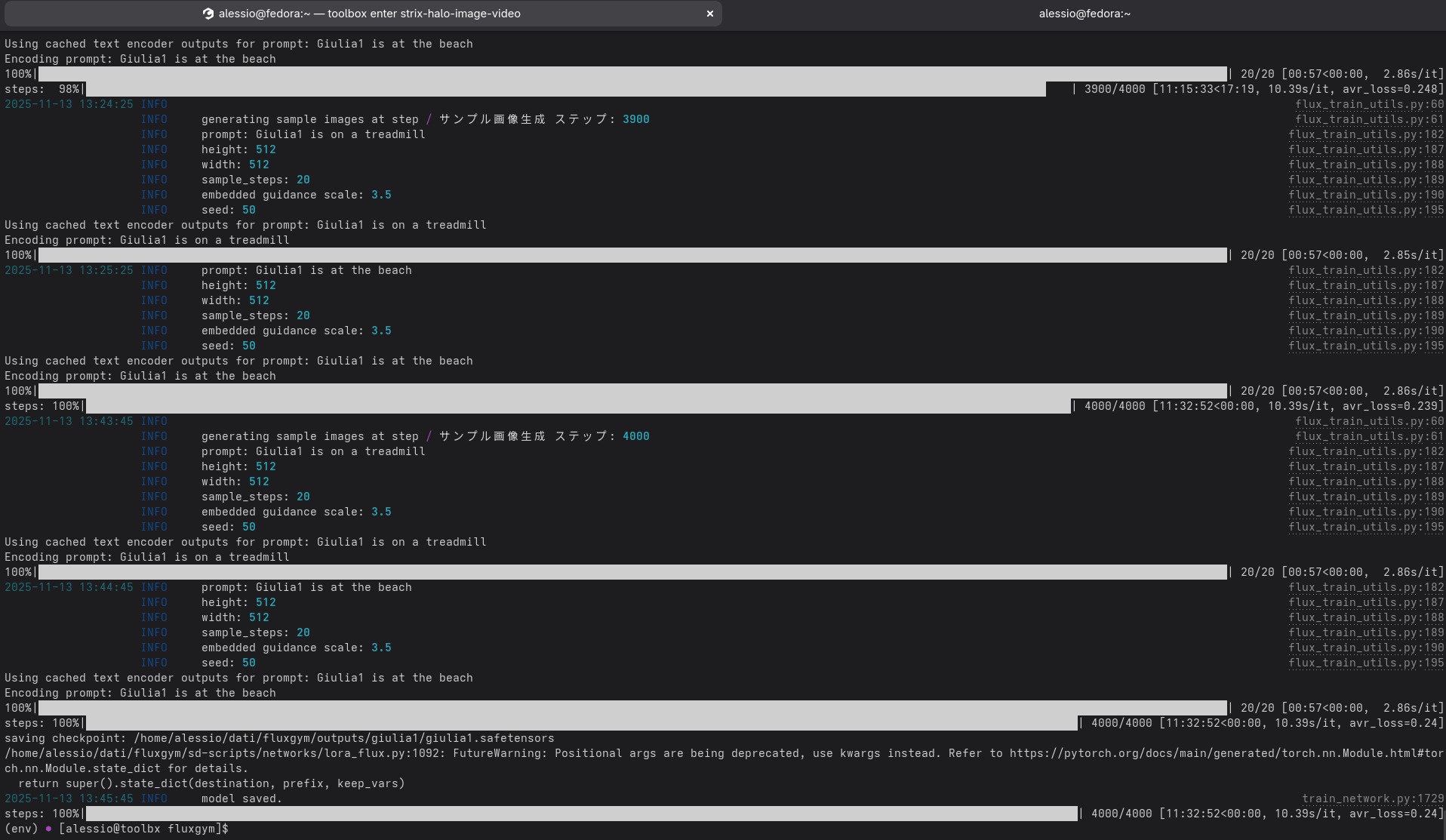This screenshot has width=1446, height=840.
Task: Click flux_train_utils.py:182 link beside 13:44:45 timestamp
Action: (1366, 587)
